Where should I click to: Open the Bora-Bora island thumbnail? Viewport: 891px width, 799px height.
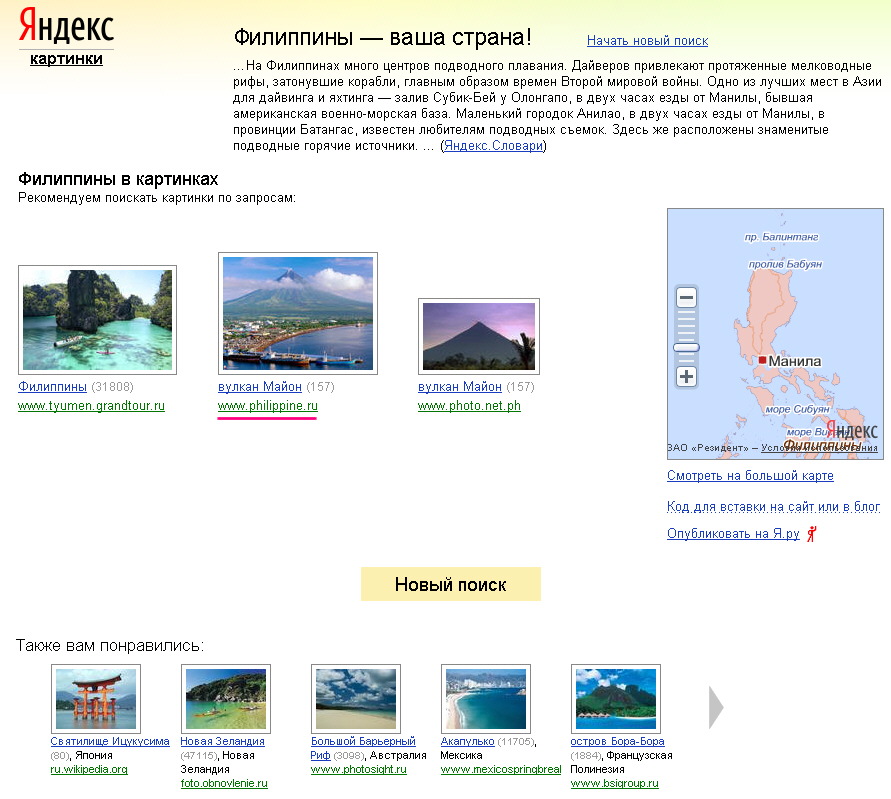click(x=615, y=698)
